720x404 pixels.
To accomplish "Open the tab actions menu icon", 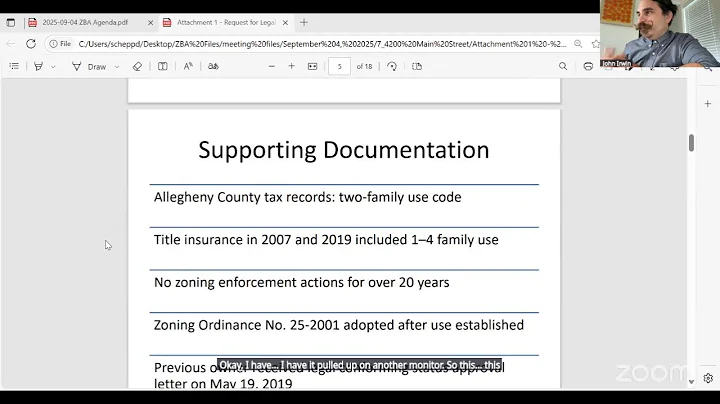I will [x=11, y=22].
